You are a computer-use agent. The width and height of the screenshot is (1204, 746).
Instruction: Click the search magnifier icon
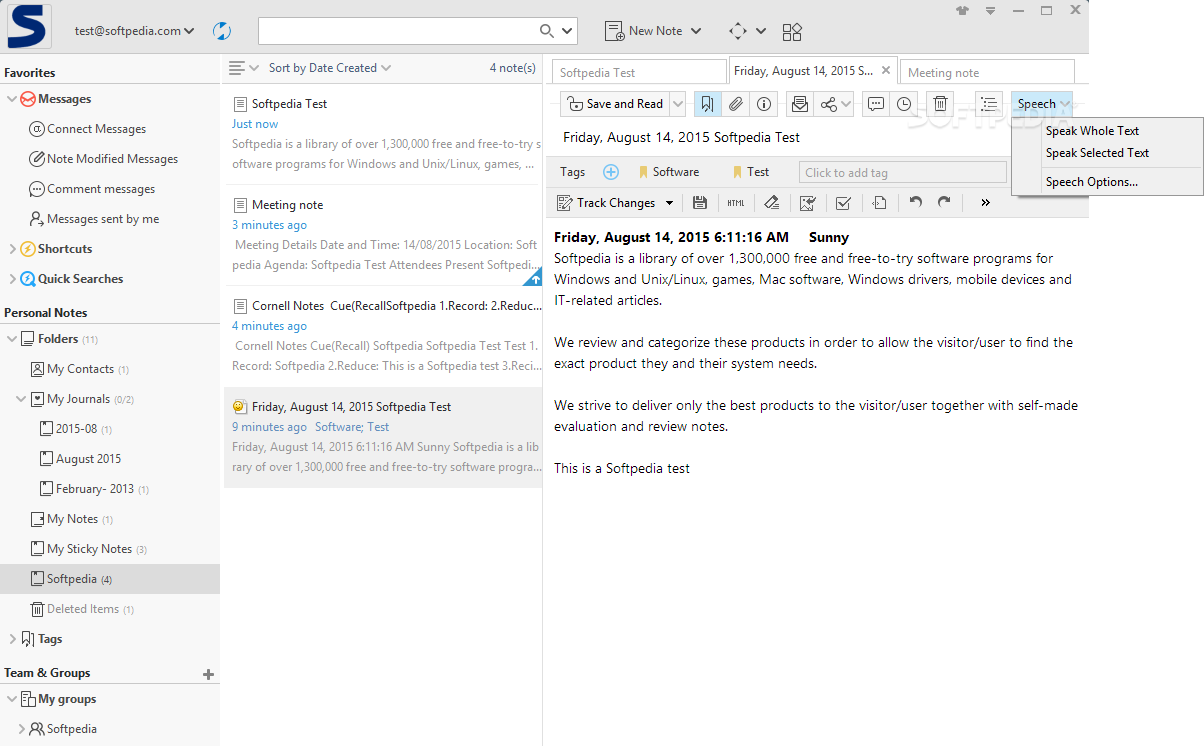tap(547, 31)
